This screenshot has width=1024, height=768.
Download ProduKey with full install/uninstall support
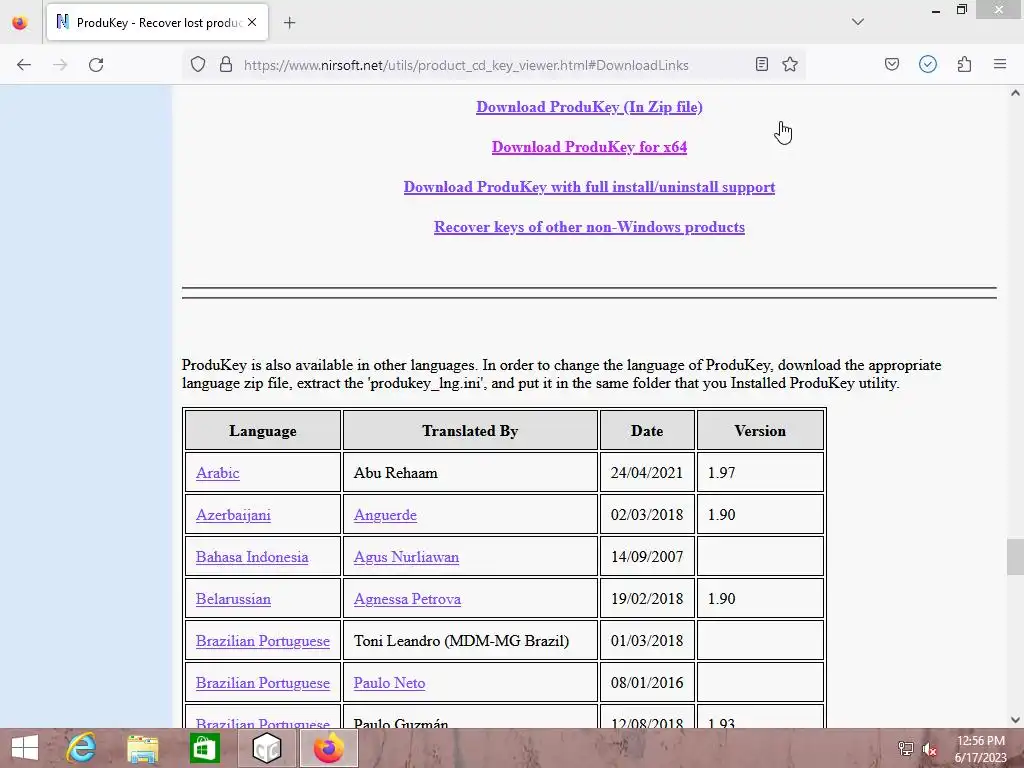[x=589, y=187]
